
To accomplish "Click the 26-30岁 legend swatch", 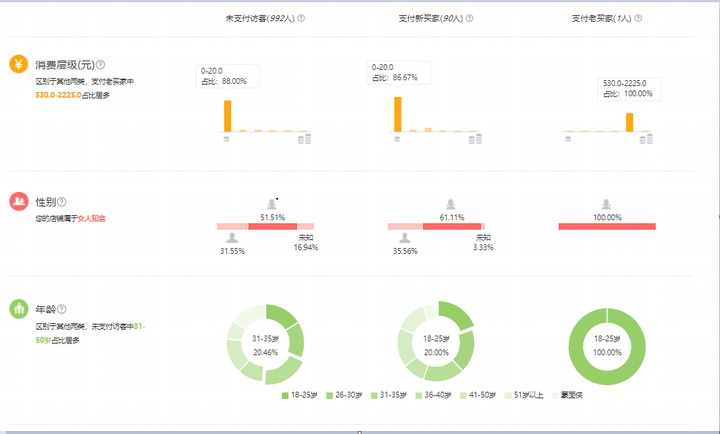I will (x=329, y=395).
